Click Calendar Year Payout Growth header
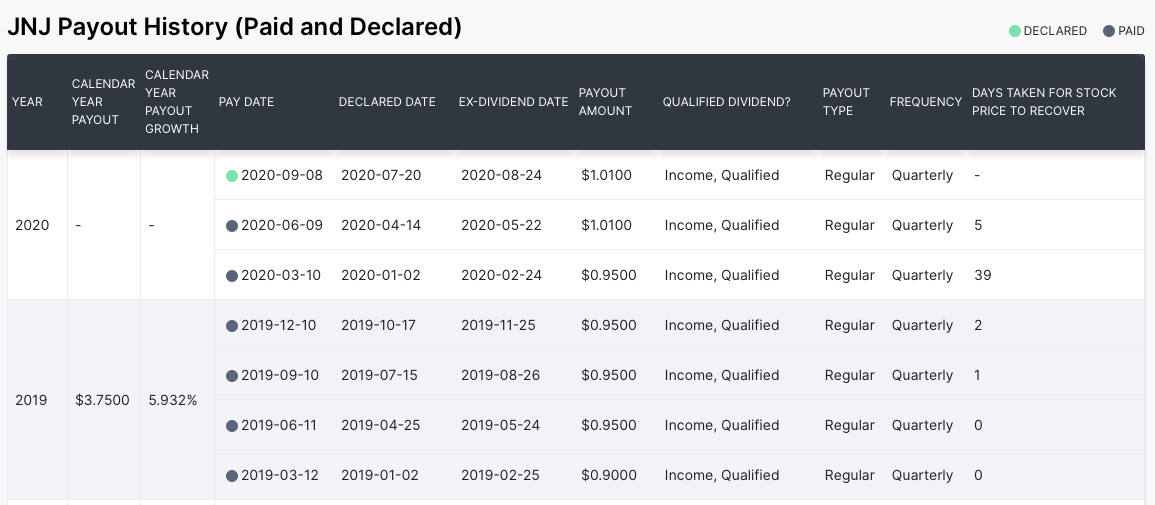Image resolution: width=1155 pixels, height=505 pixels. click(177, 102)
